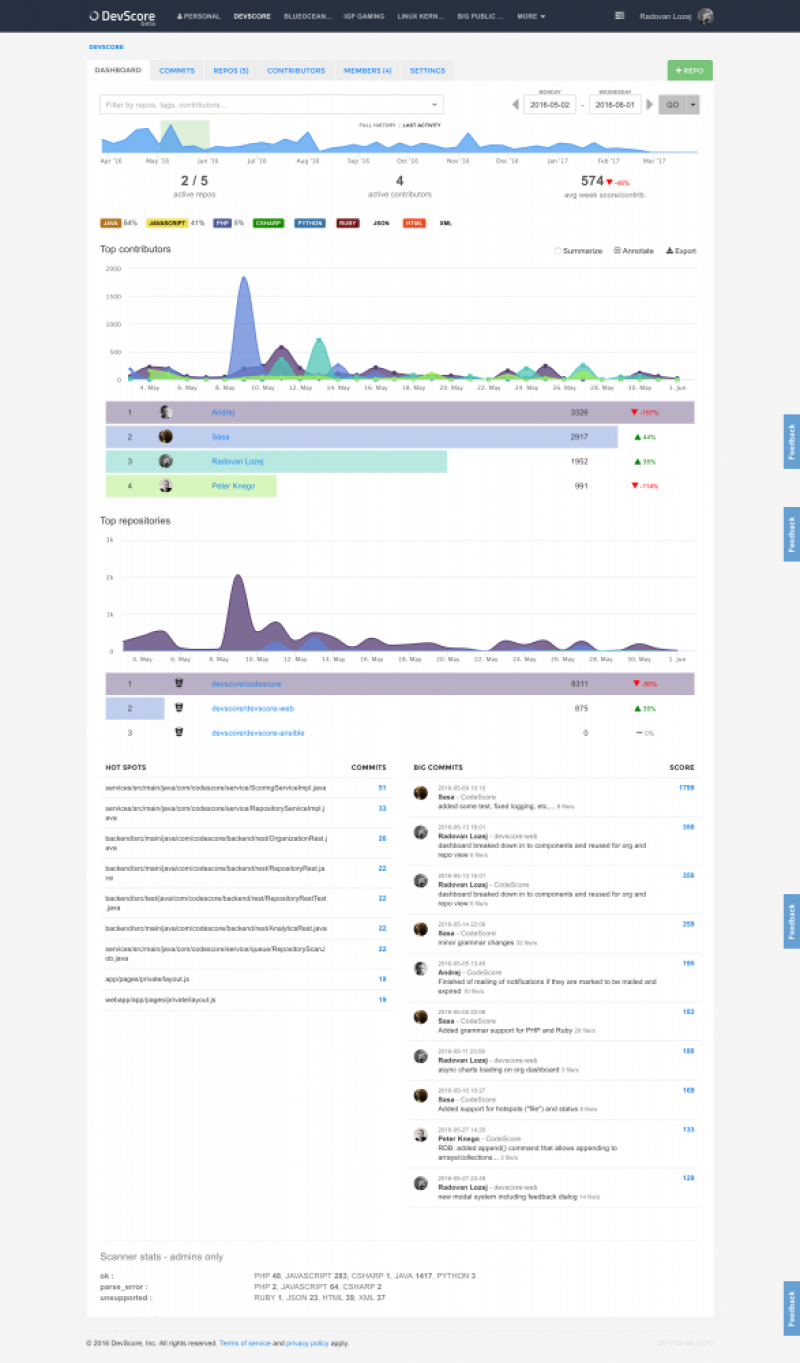Open the Members (4) tab
800x1363 pixels.
point(368,71)
